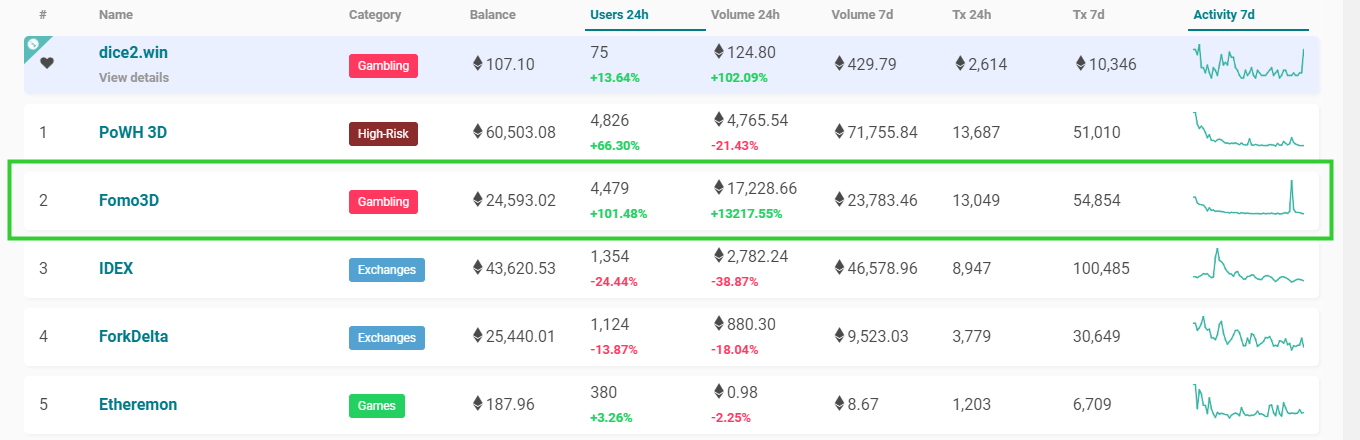The image size is (1360, 440).
Task: Click the sponsored badge on the dice2.win row
Action: coord(32,45)
